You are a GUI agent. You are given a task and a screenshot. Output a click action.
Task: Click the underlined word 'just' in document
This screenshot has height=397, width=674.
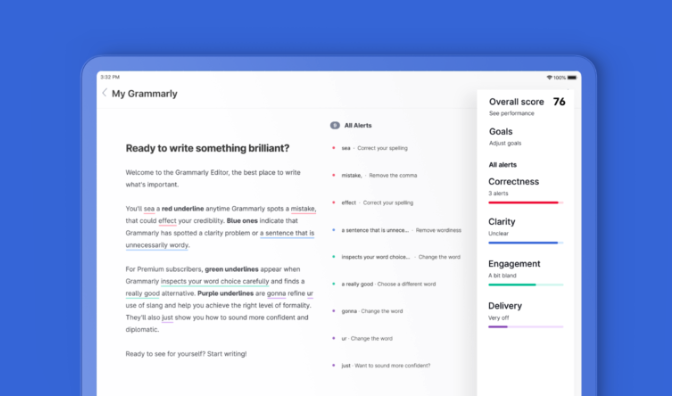coord(167,318)
